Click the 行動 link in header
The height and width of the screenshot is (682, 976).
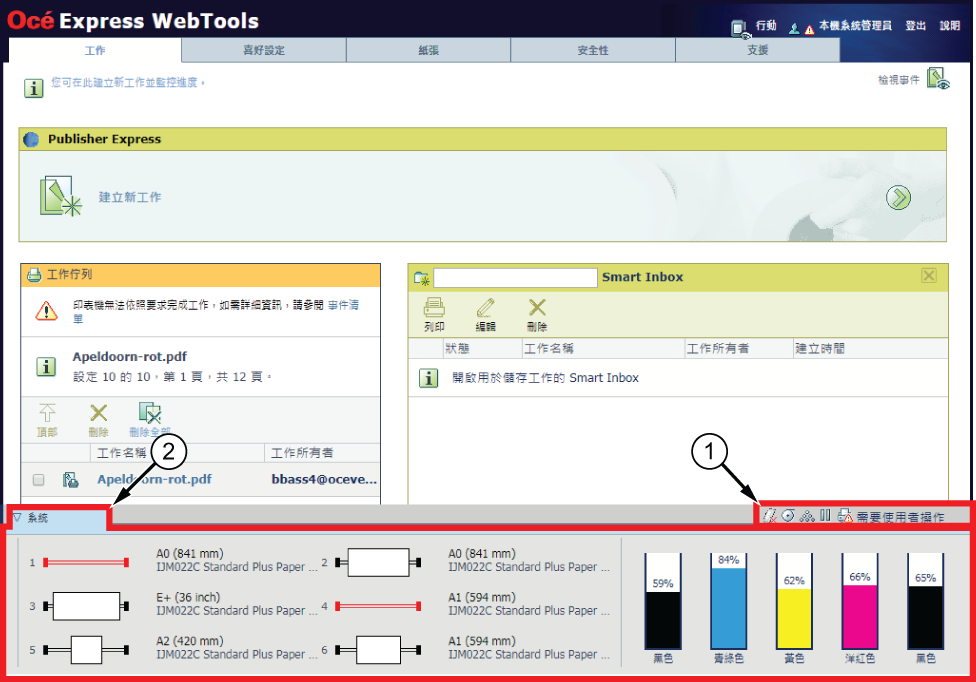click(x=766, y=26)
